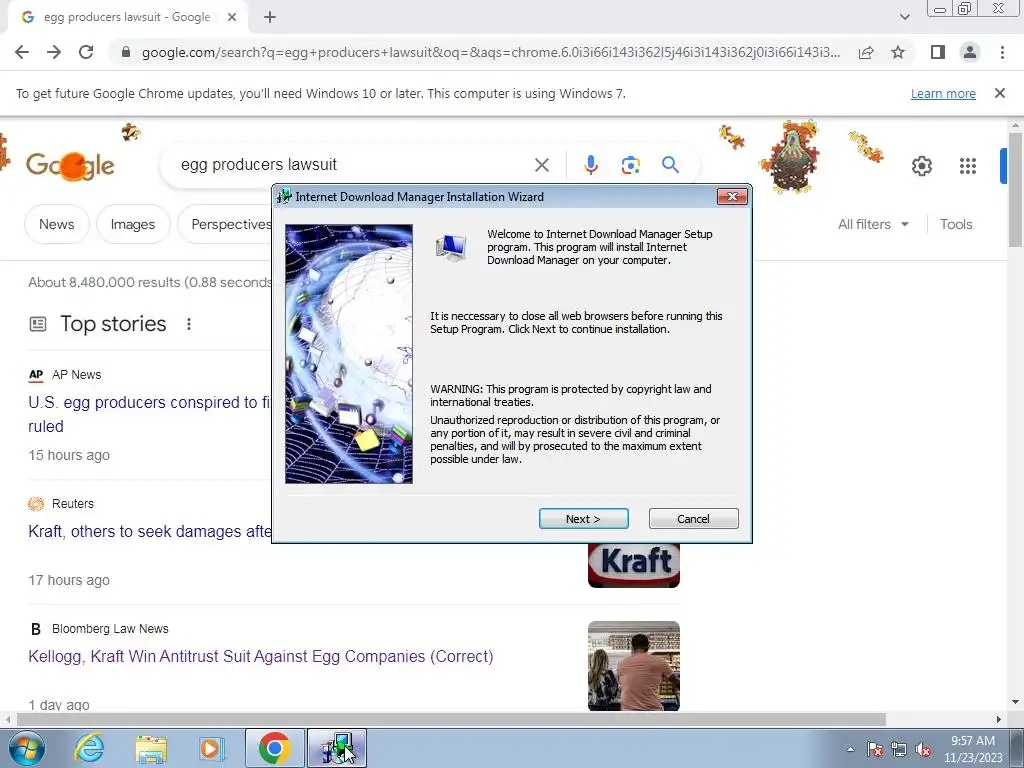Dismiss the Windows 7 update notice
This screenshot has height=768, width=1024.
pos(1000,93)
